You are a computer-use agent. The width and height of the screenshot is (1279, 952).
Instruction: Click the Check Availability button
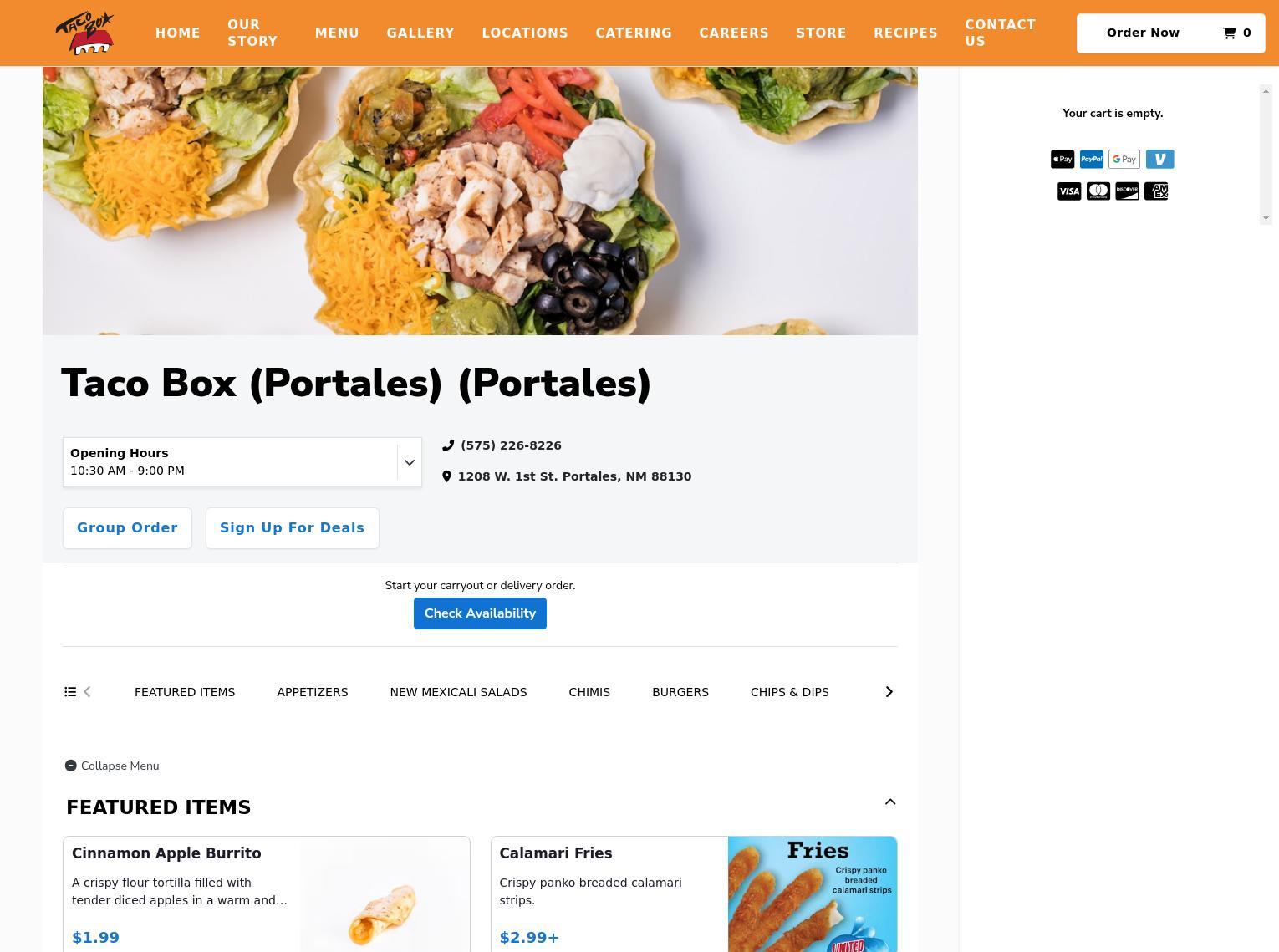click(480, 613)
